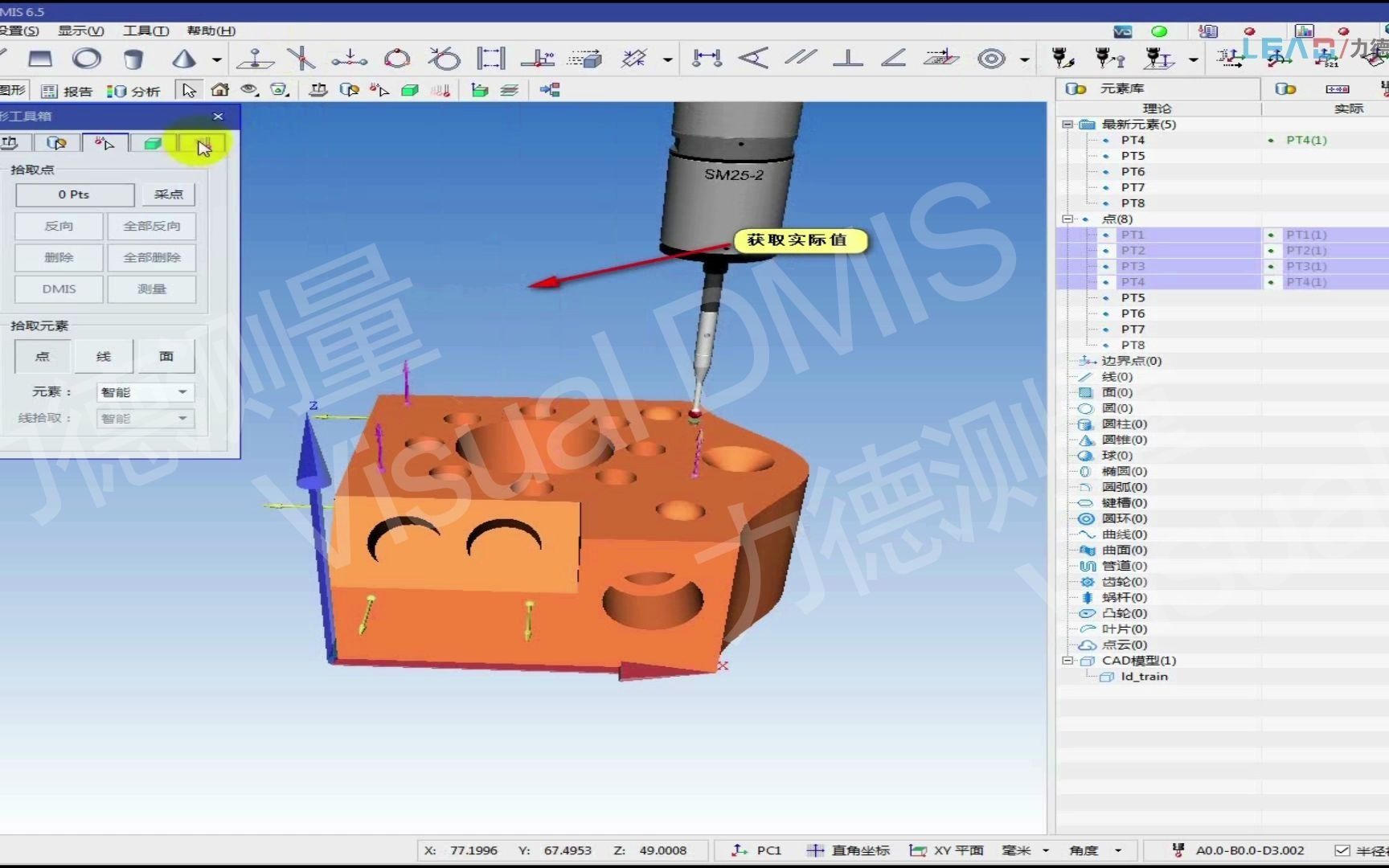Click the DMIS button in toolbox
This screenshot has width=1389, height=868.
tap(57, 289)
